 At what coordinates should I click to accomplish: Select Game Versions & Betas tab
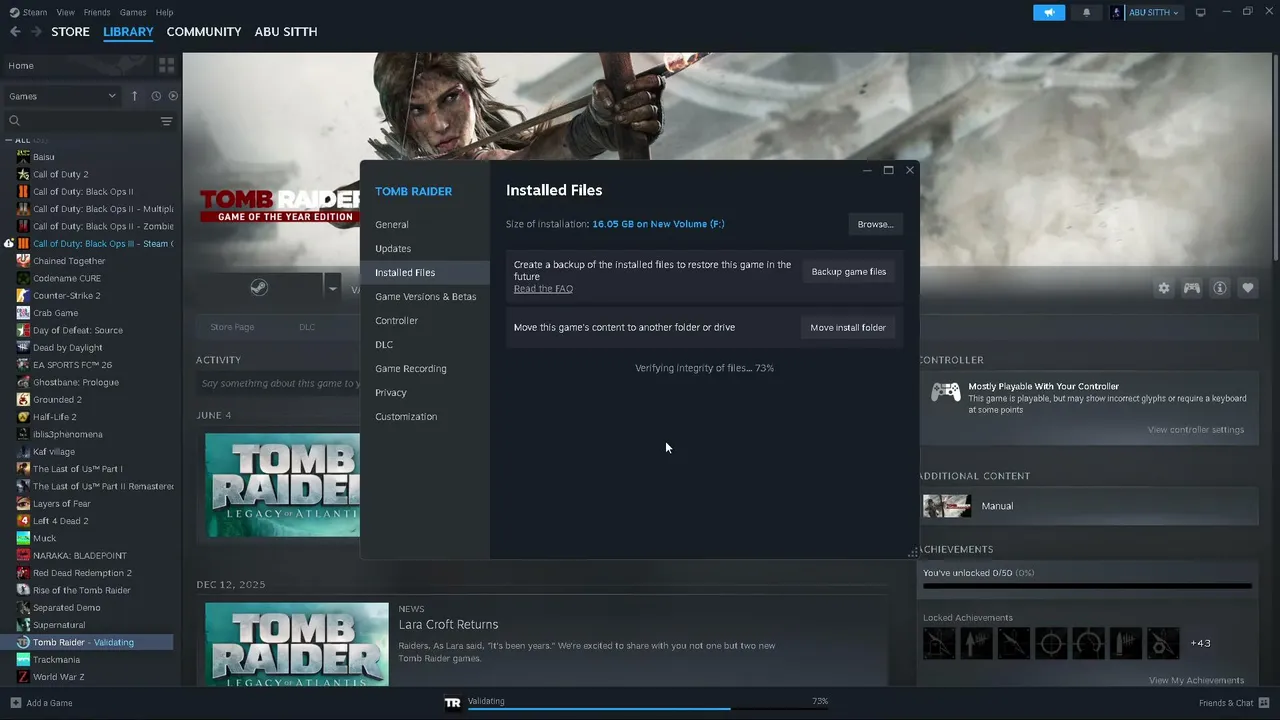pyautogui.click(x=425, y=297)
